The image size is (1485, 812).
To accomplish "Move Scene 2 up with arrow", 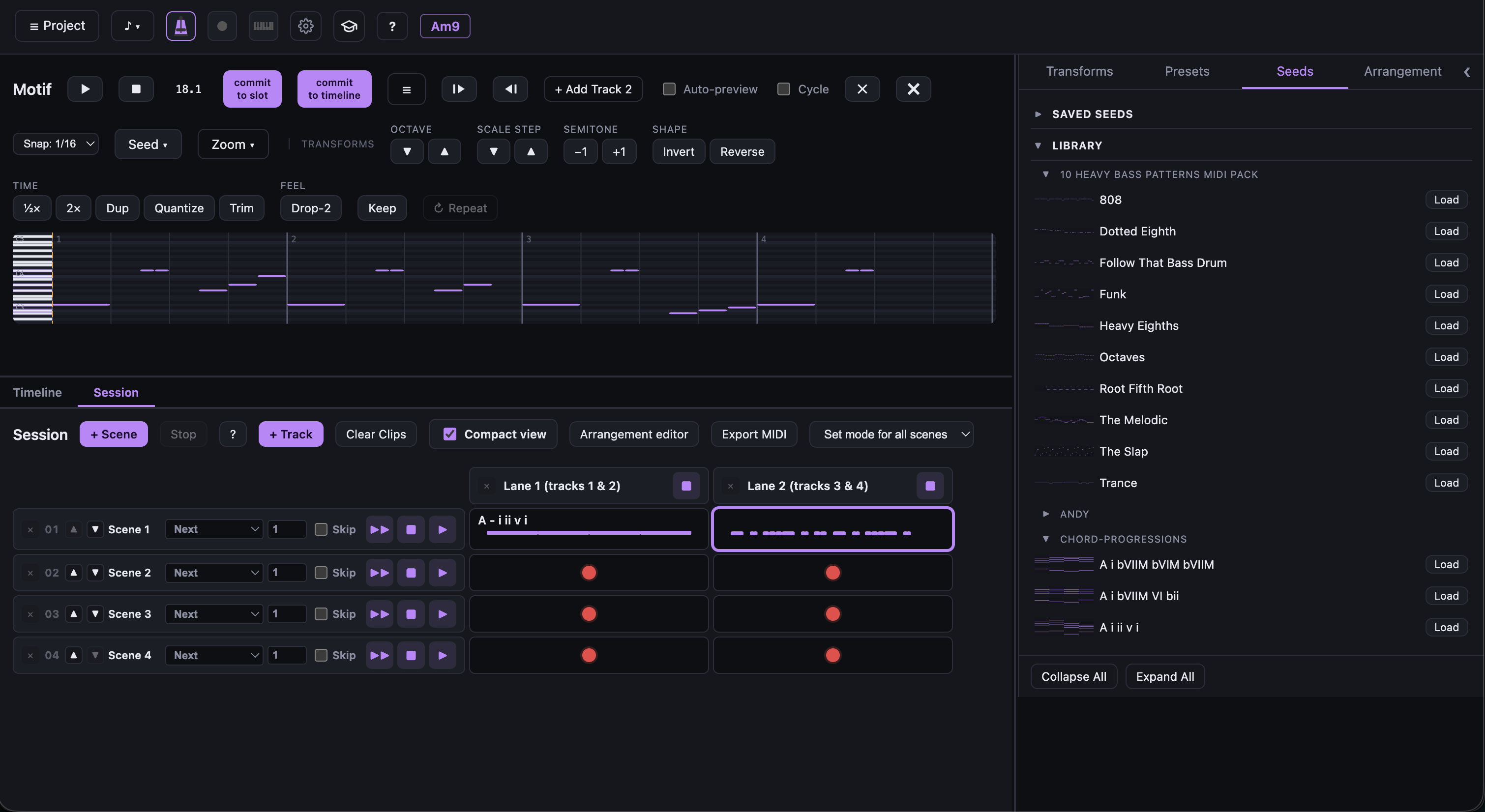I will pyautogui.click(x=73, y=572).
